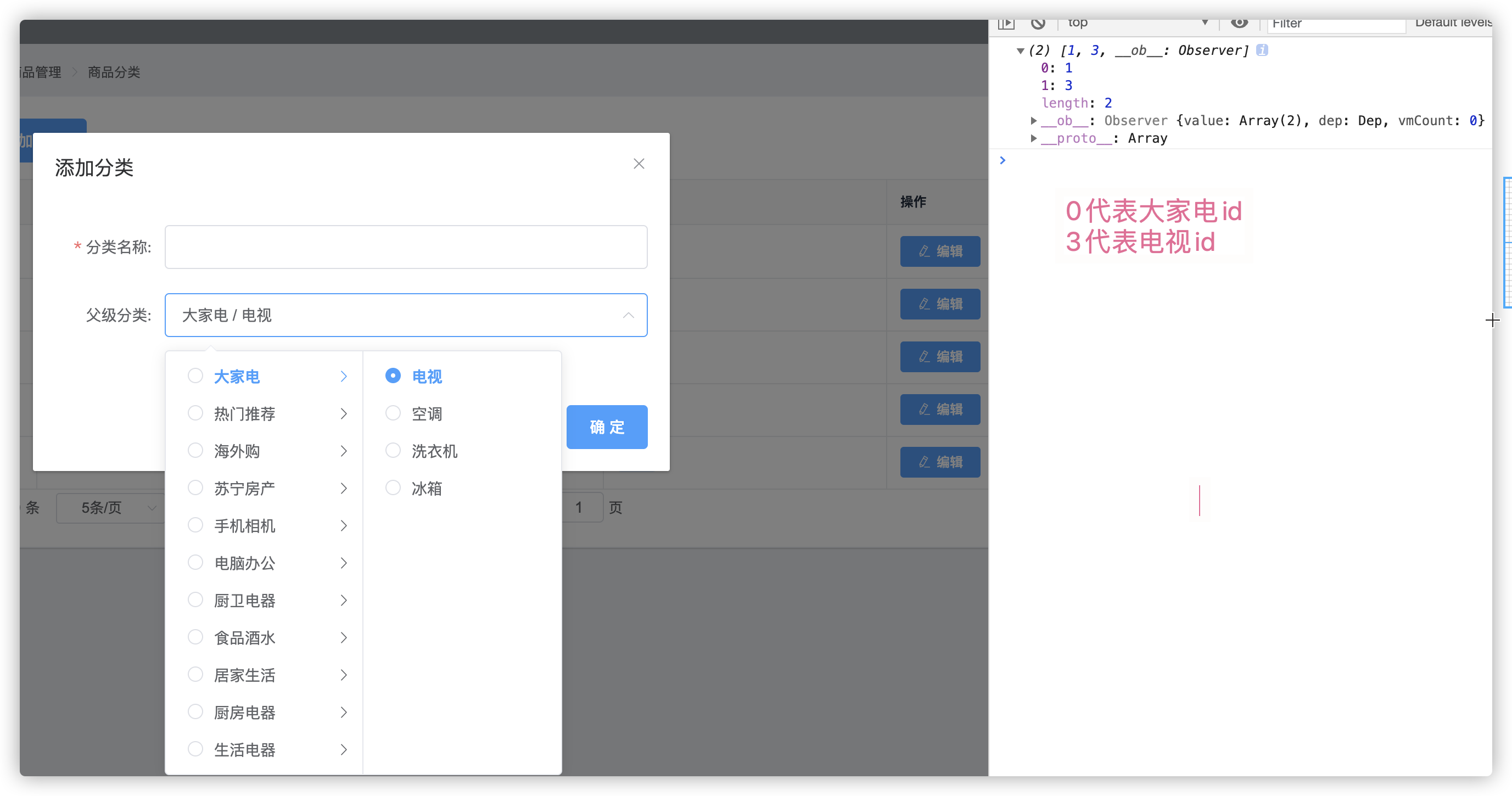The image size is (1512, 796).
Task: Expand 手机相机 submenu via its chevron
Action: [344, 526]
